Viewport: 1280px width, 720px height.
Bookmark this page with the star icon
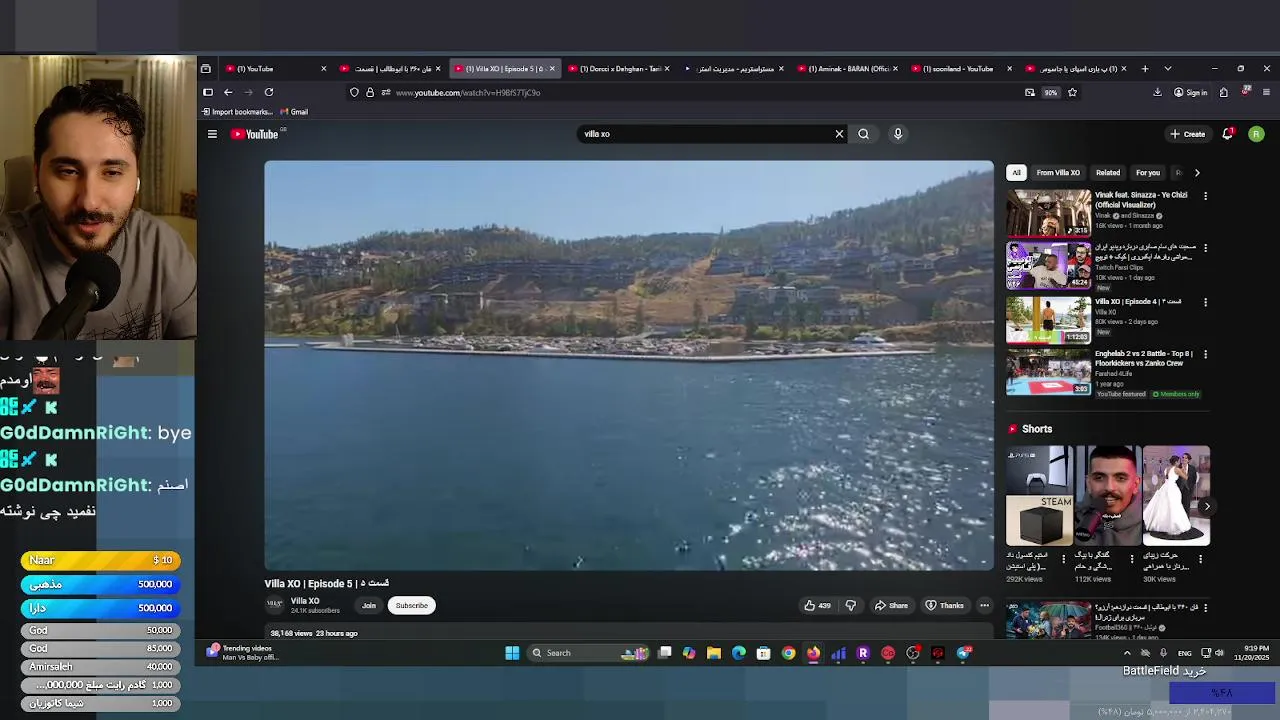pos(1072,92)
